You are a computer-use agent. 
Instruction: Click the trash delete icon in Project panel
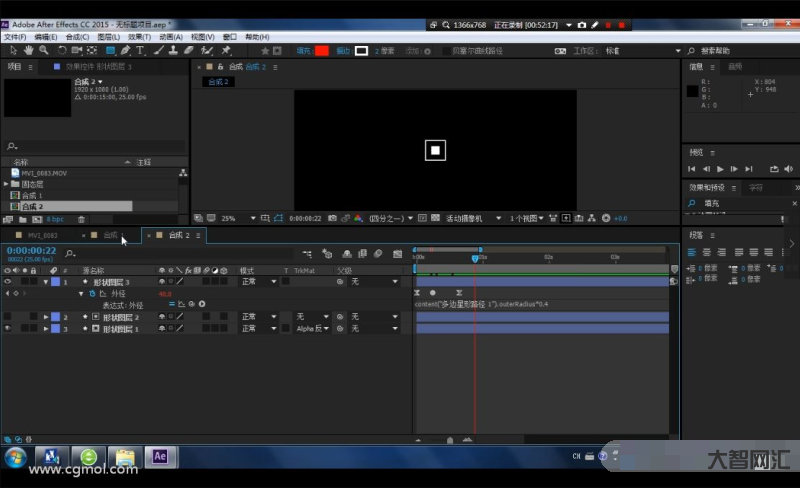click(x=81, y=219)
